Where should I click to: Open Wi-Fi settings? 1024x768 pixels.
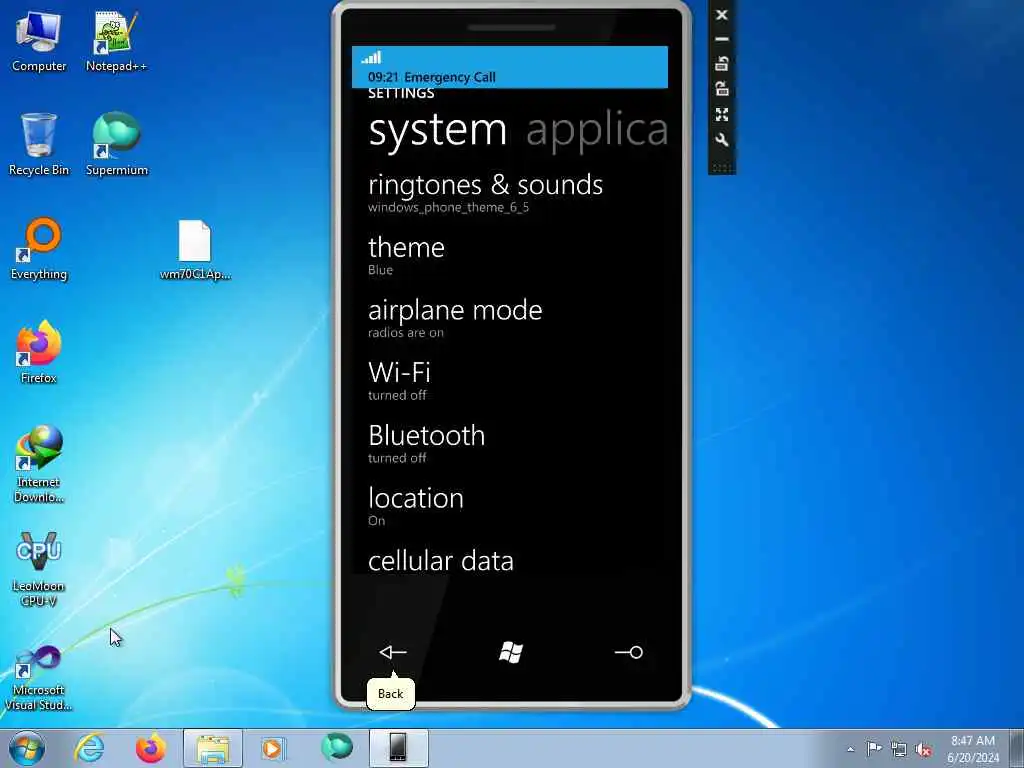(399, 380)
